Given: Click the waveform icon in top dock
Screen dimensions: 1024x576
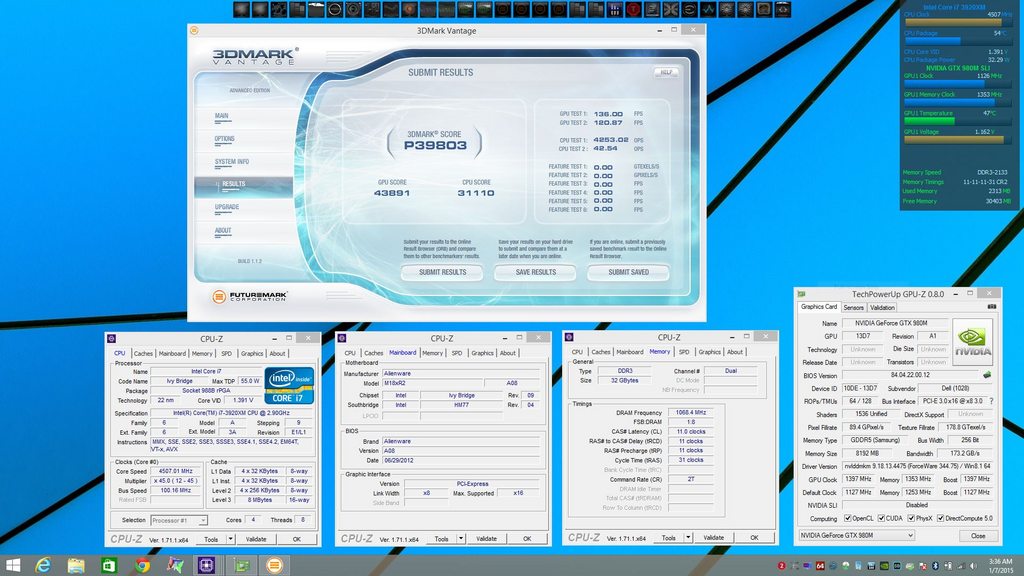Looking at the screenshot, I should [708, 9].
